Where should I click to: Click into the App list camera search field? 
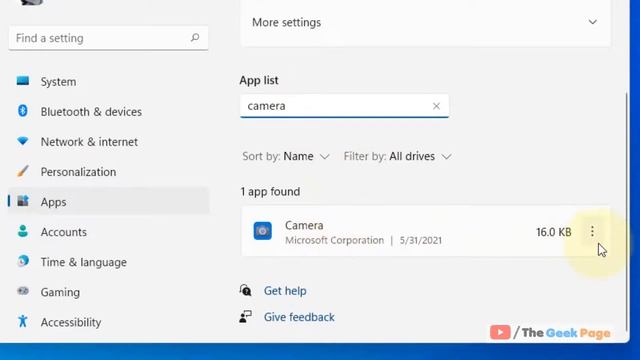click(344, 106)
